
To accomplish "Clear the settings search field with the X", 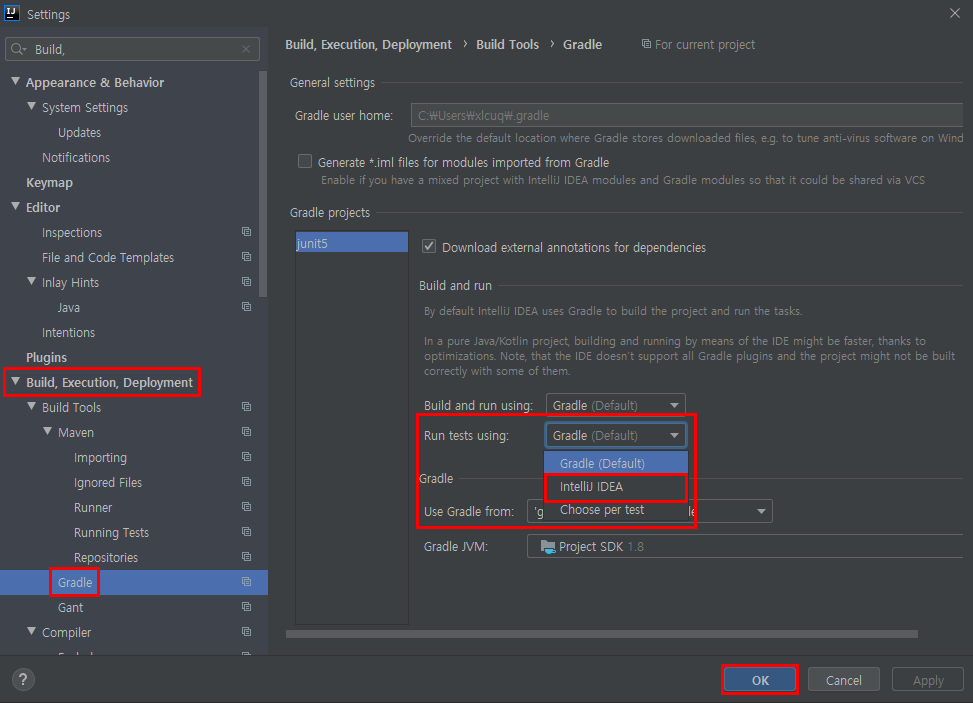I will 246,49.
